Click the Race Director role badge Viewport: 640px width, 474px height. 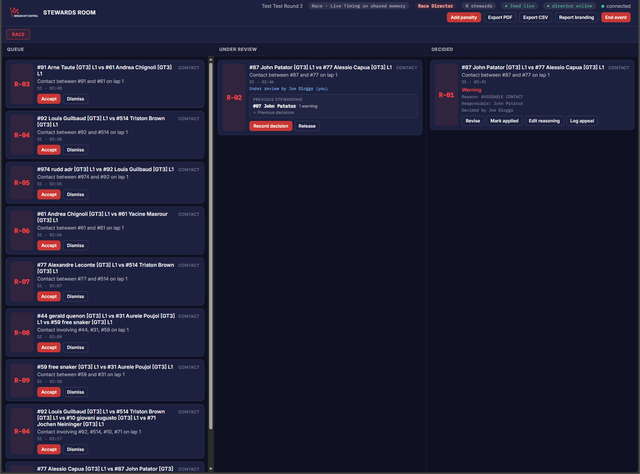(435, 6)
